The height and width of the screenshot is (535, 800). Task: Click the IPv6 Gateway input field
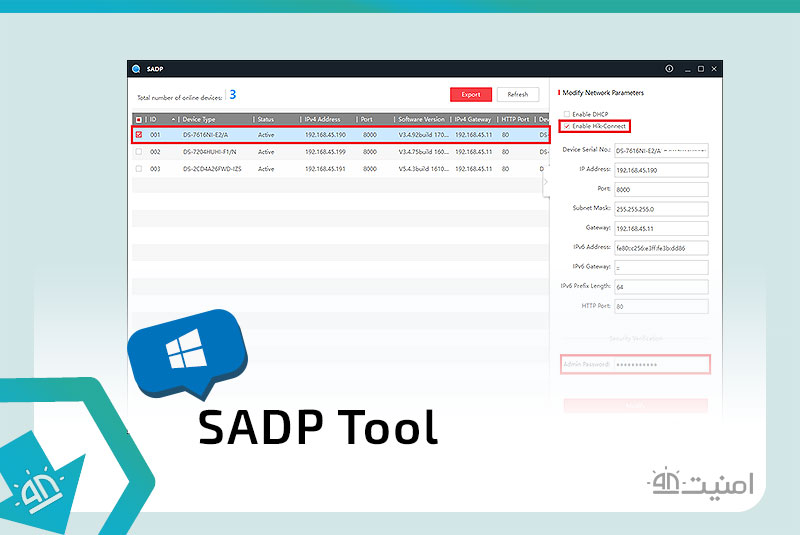click(x=661, y=267)
